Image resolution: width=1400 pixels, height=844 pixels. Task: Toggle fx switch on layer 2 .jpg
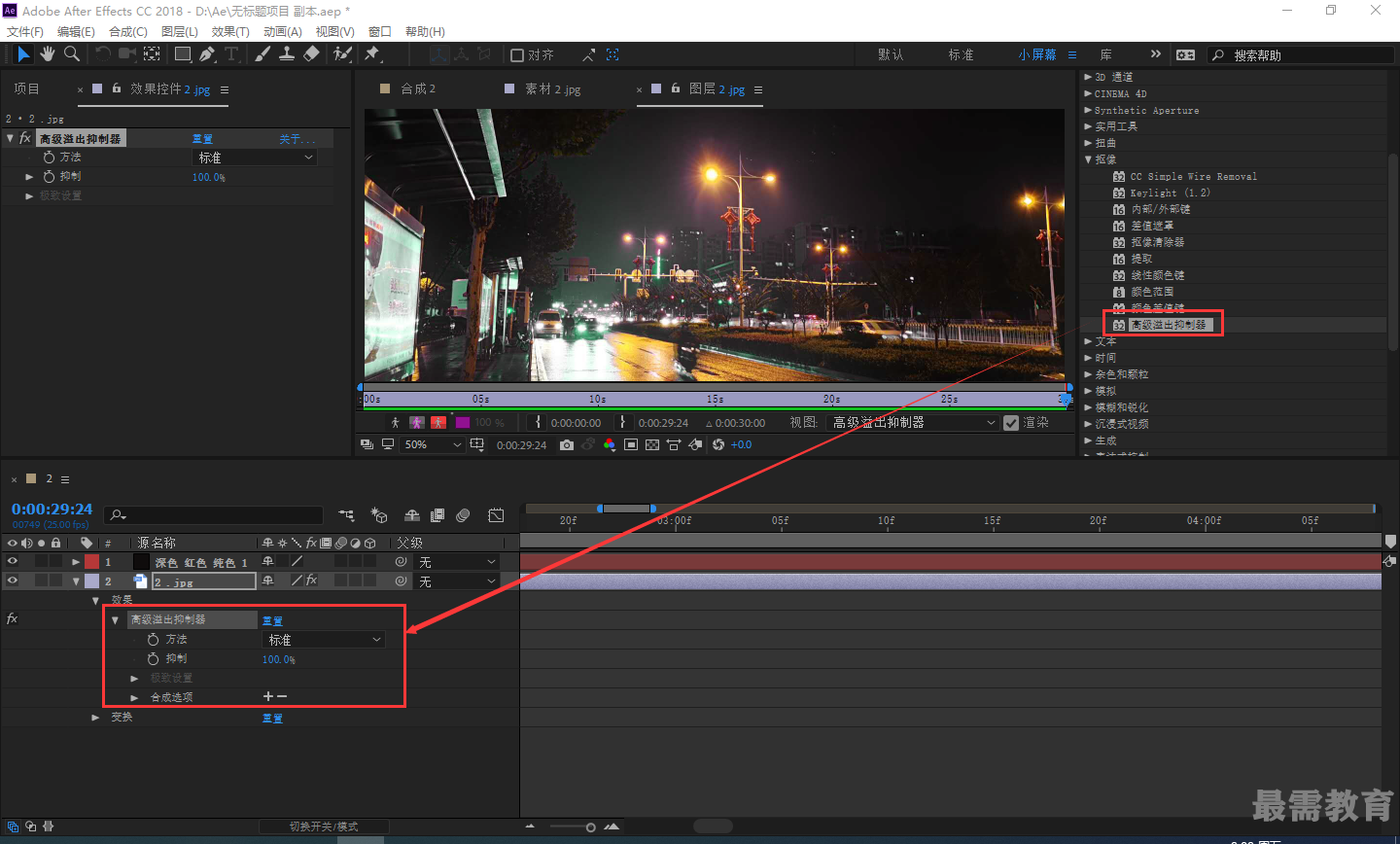pyautogui.click(x=311, y=580)
